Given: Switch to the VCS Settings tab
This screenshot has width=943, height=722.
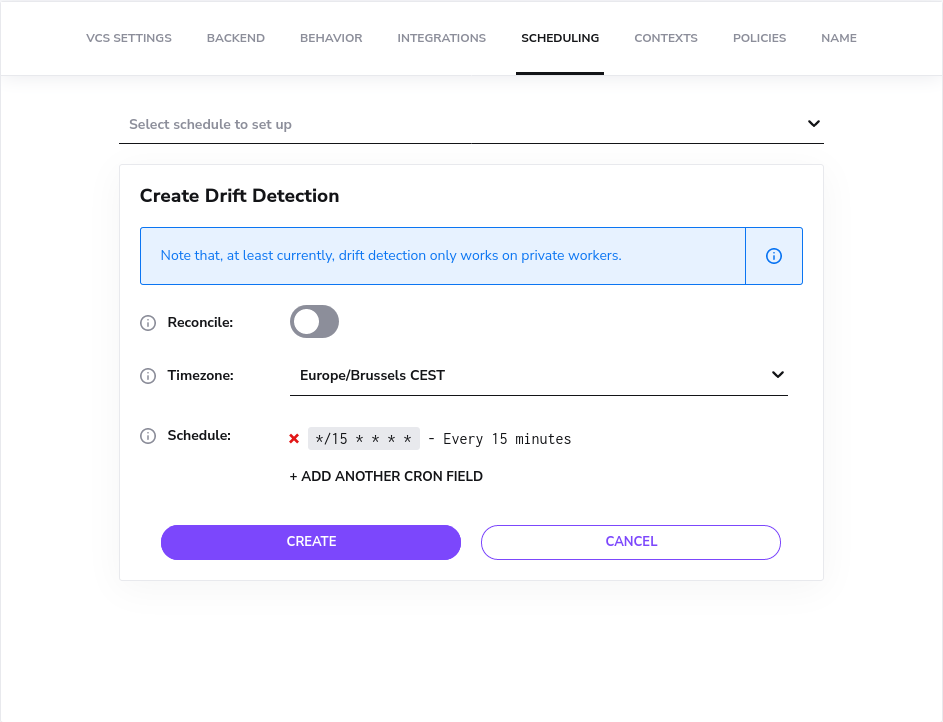Looking at the screenshot, I should (129, 38).
